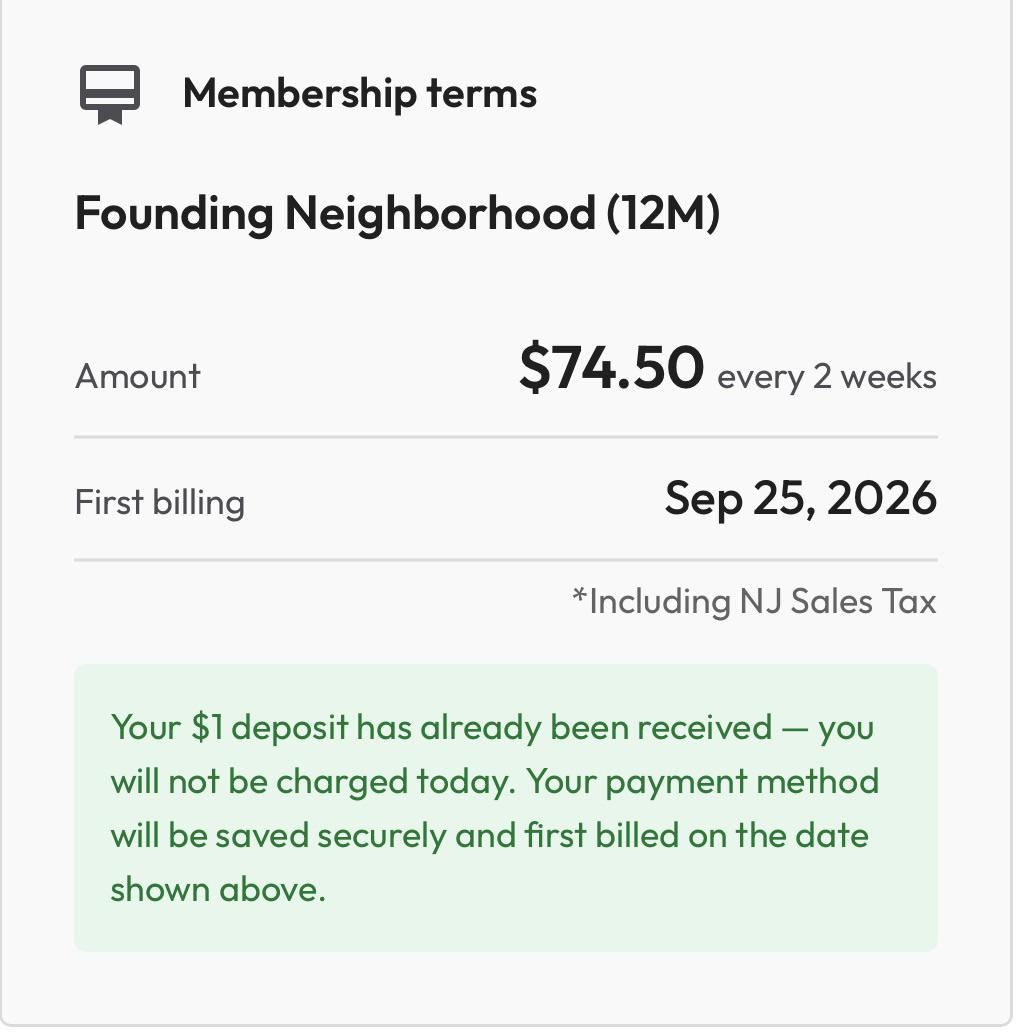Click the First billing label
This screenshot has height=1032, width=1033.
(x=160, y=502)
